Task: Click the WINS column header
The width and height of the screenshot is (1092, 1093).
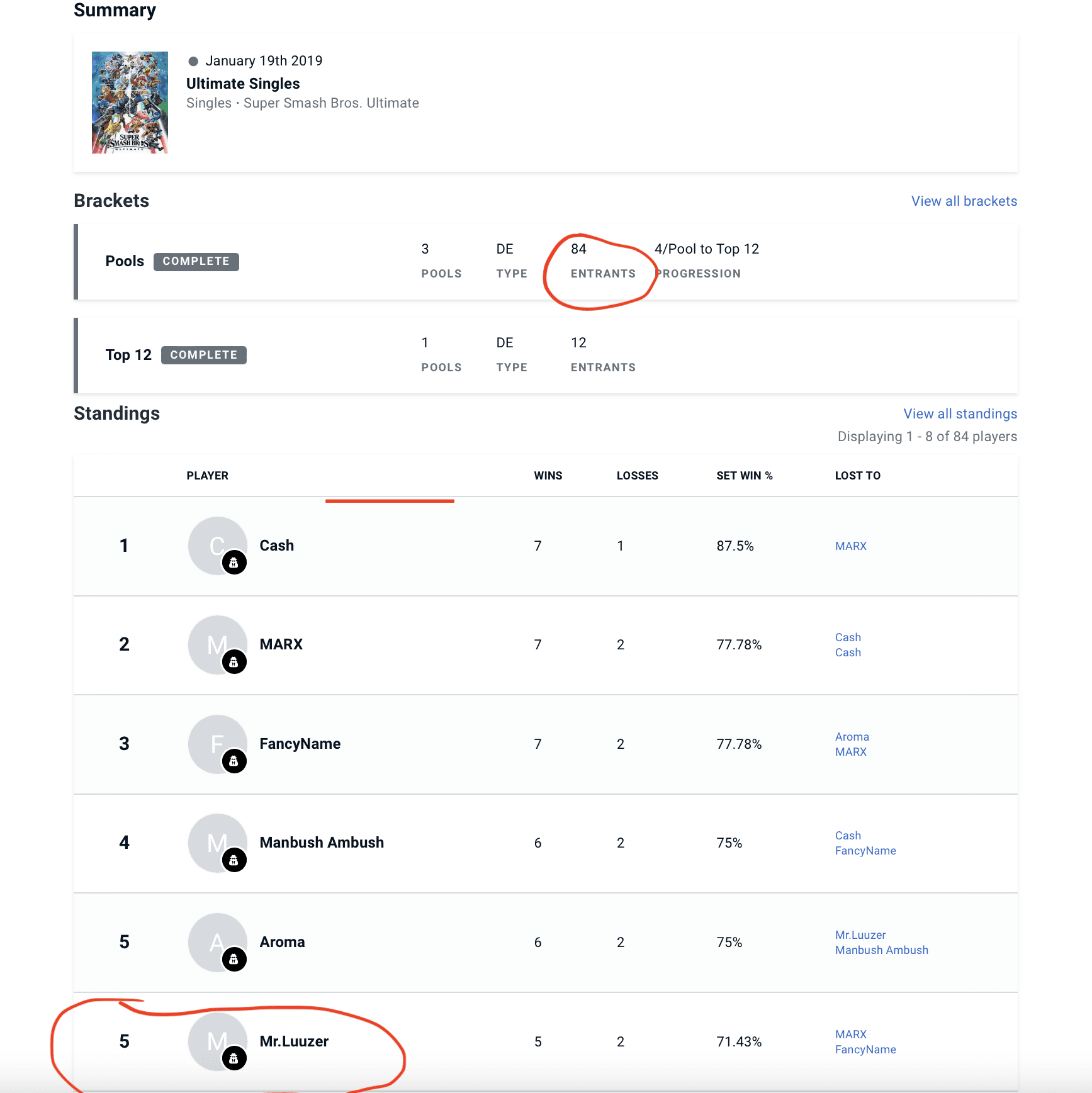Action: 548,476
